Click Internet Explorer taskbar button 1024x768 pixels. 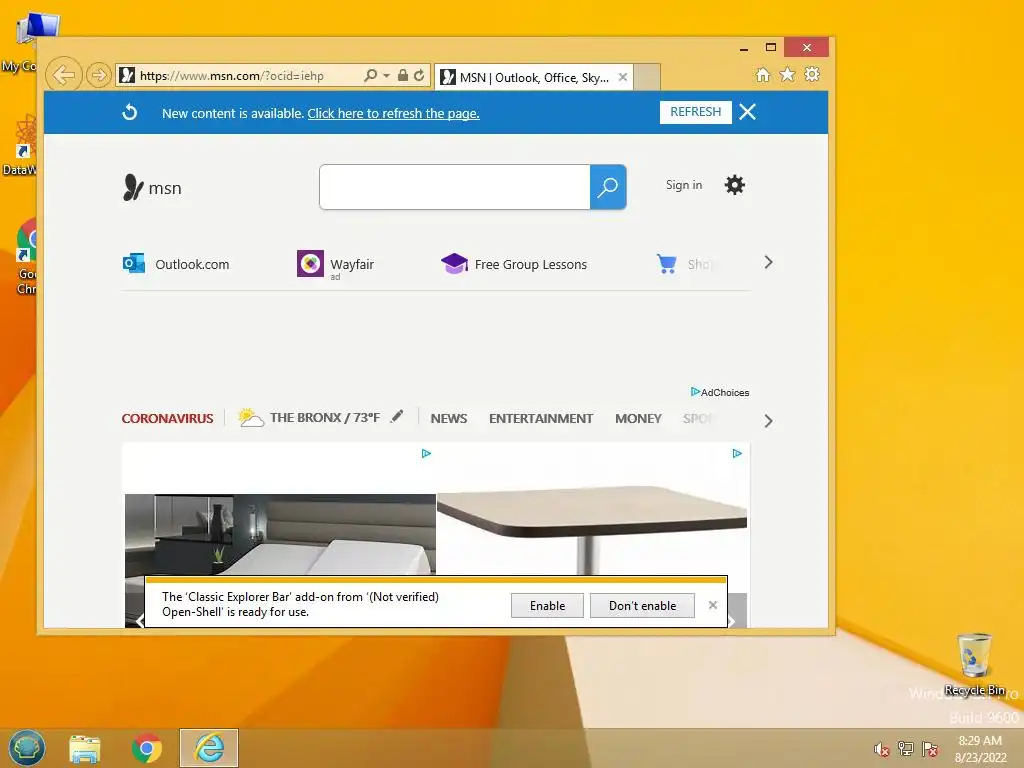(209, 748)
